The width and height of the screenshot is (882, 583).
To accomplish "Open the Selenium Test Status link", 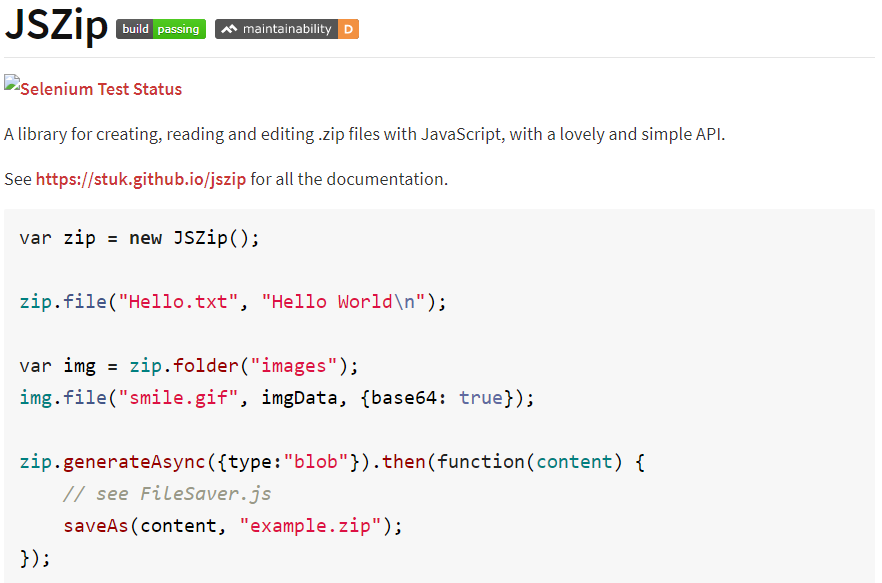I will (x=101, y=89).
